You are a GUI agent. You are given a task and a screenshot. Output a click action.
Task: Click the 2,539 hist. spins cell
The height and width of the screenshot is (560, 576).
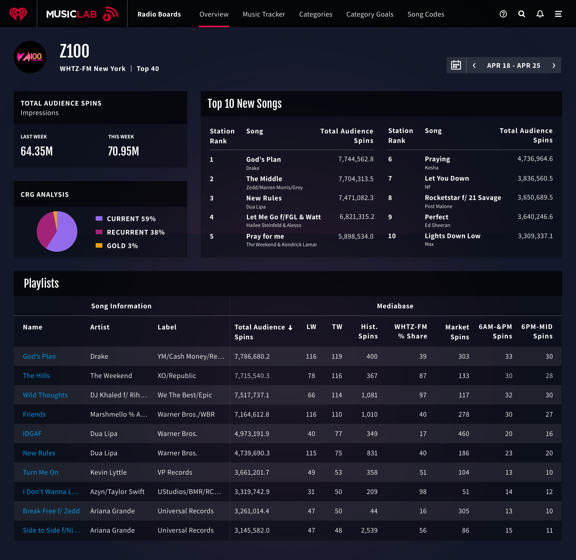coord(369,530)
